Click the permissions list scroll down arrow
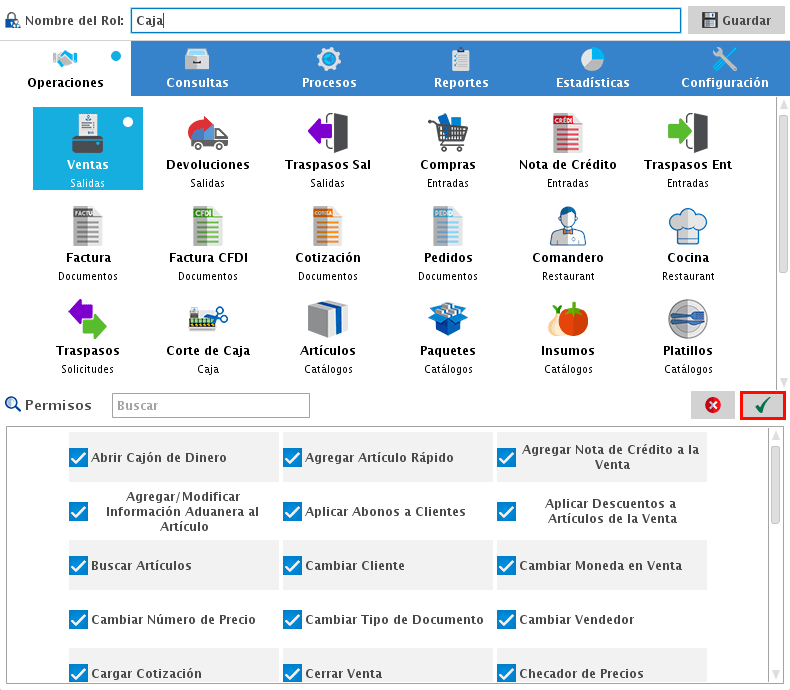 pos(776,675)
